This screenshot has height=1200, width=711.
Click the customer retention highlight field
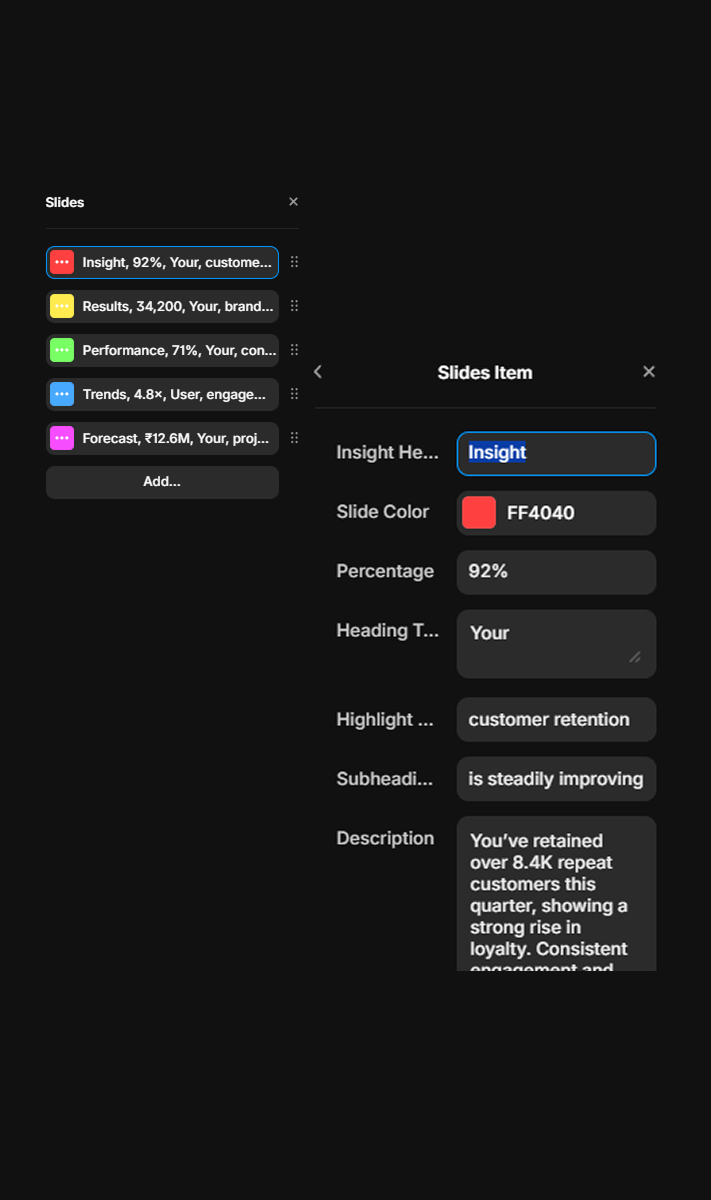click(556, 720)
